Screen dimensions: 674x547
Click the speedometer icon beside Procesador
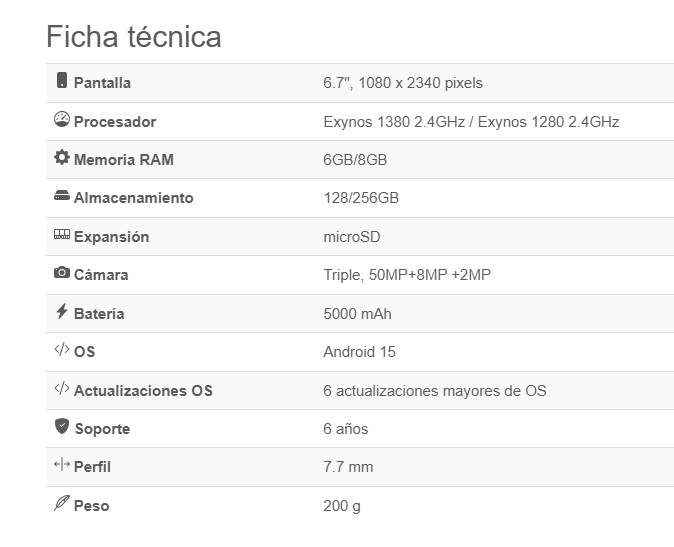[62, 119]
